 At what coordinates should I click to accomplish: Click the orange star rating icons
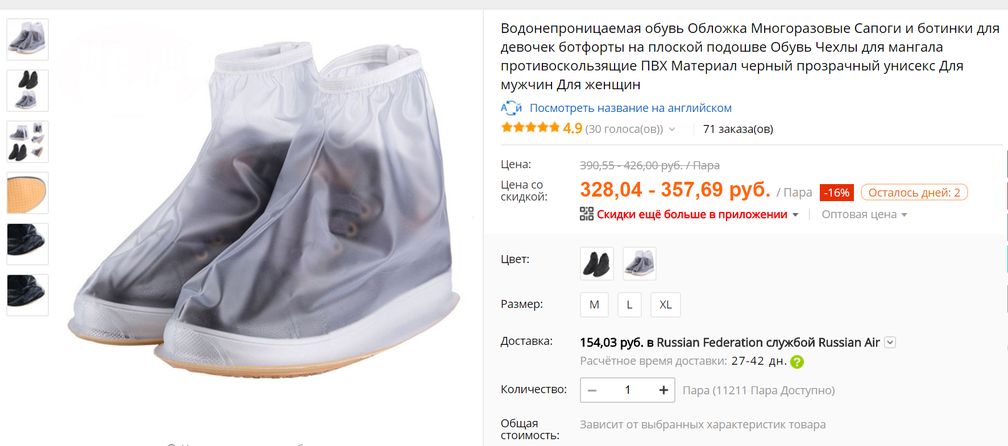pyautogui.click(x=530, y=129)
